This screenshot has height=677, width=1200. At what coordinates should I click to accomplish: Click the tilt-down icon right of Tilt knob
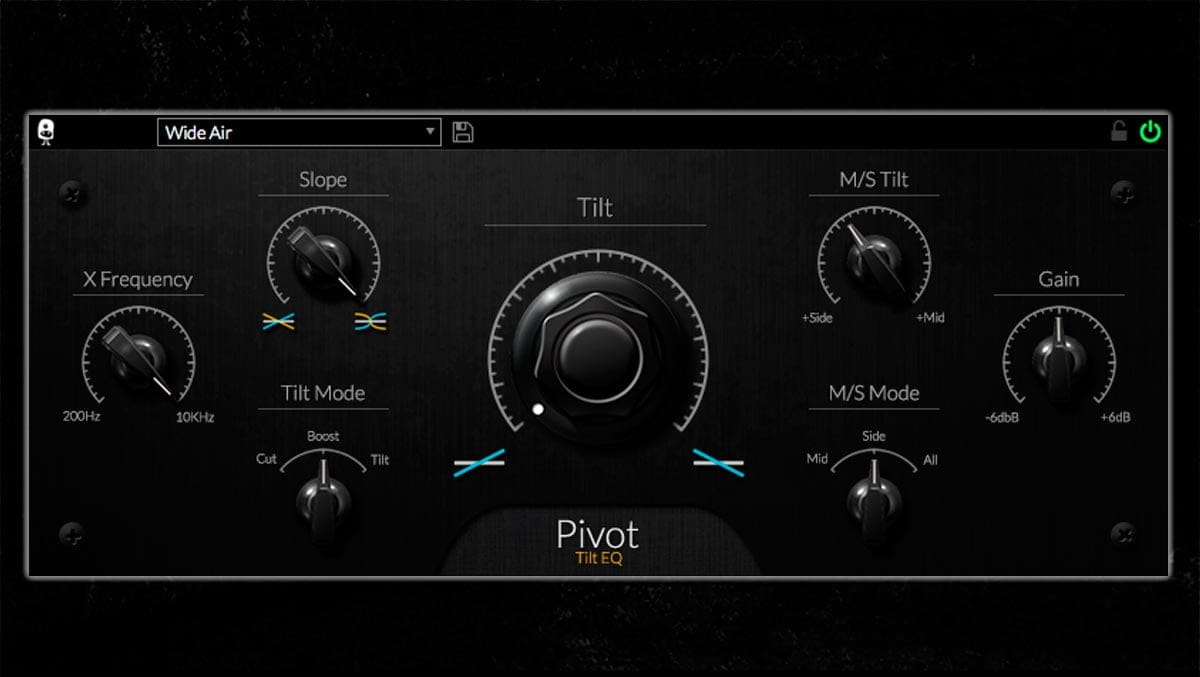point(719,462)
